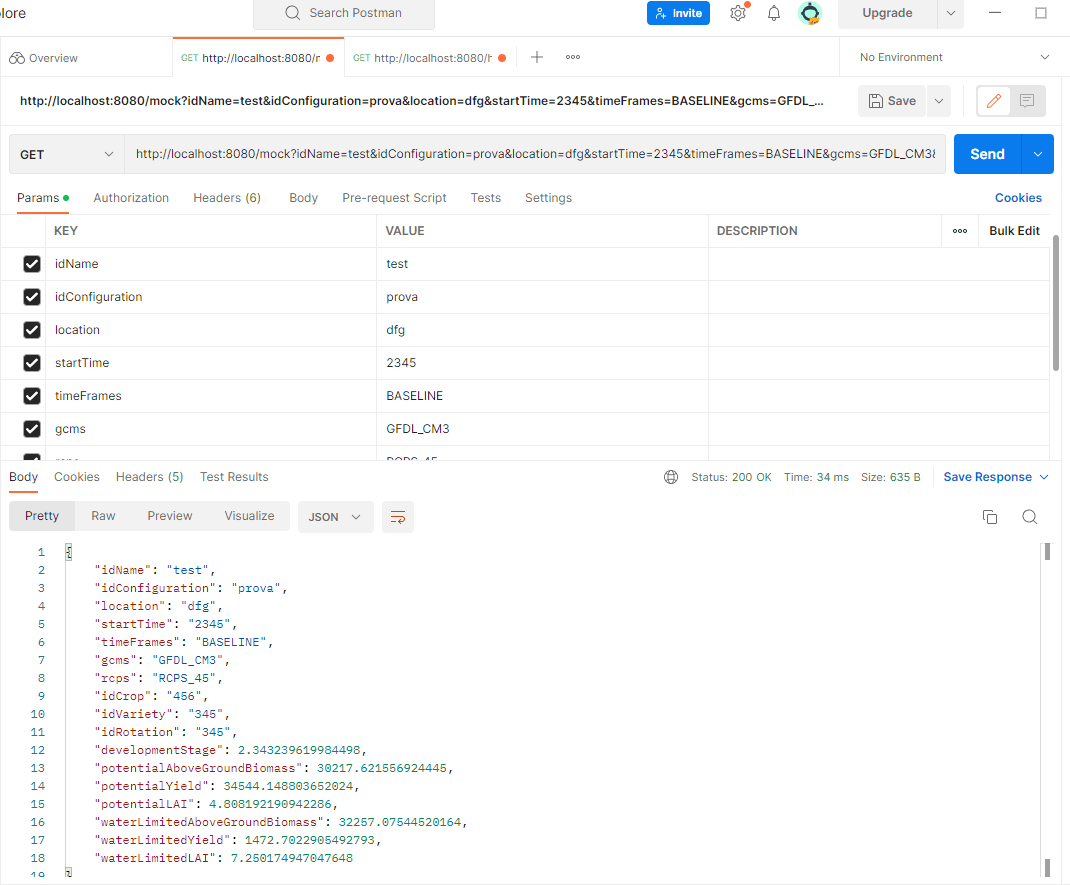Open the GET method dropdown
The image size is (1070, 885).
point(67,154)
